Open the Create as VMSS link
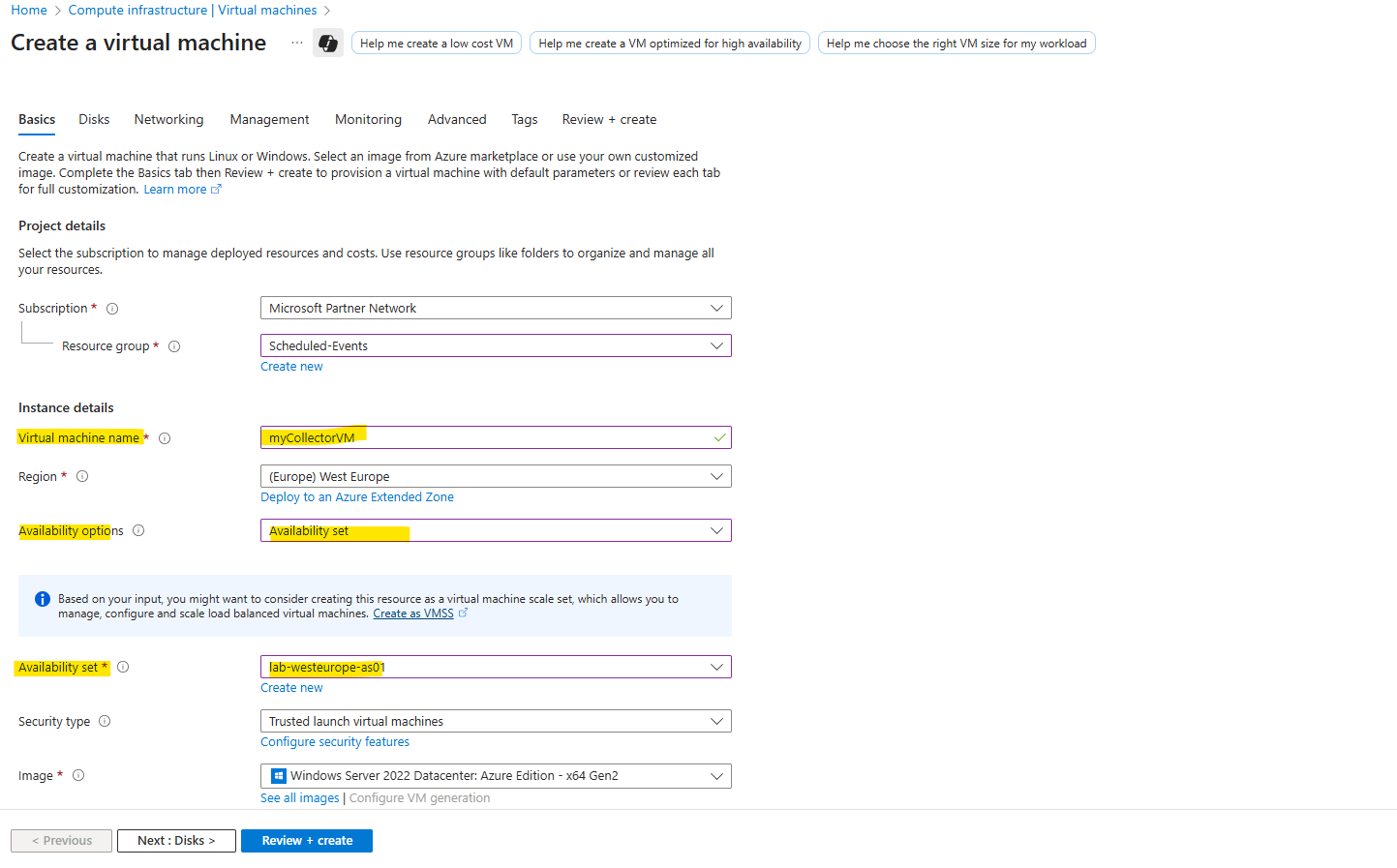Image resolution: width=1397 pixels, height=868 pixels. [413, 614]
